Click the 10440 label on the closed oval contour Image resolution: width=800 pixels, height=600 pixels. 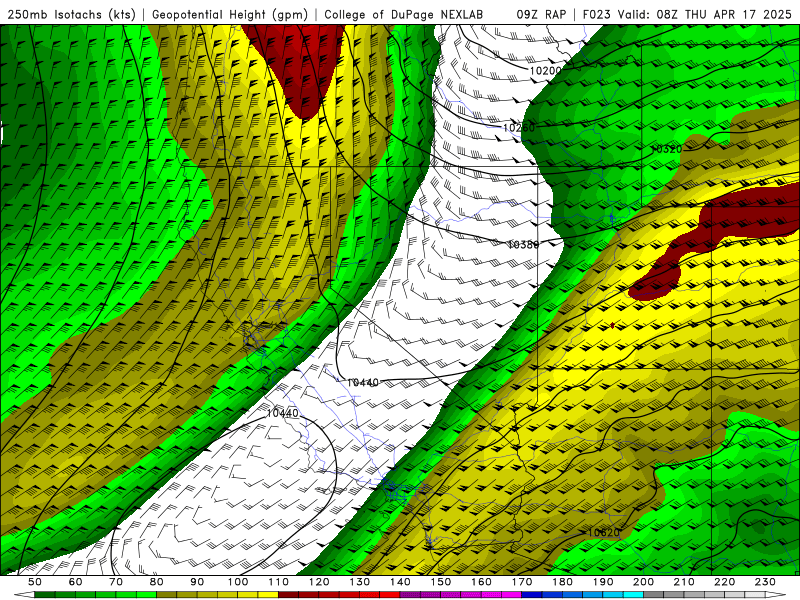[x=282, y=413]
